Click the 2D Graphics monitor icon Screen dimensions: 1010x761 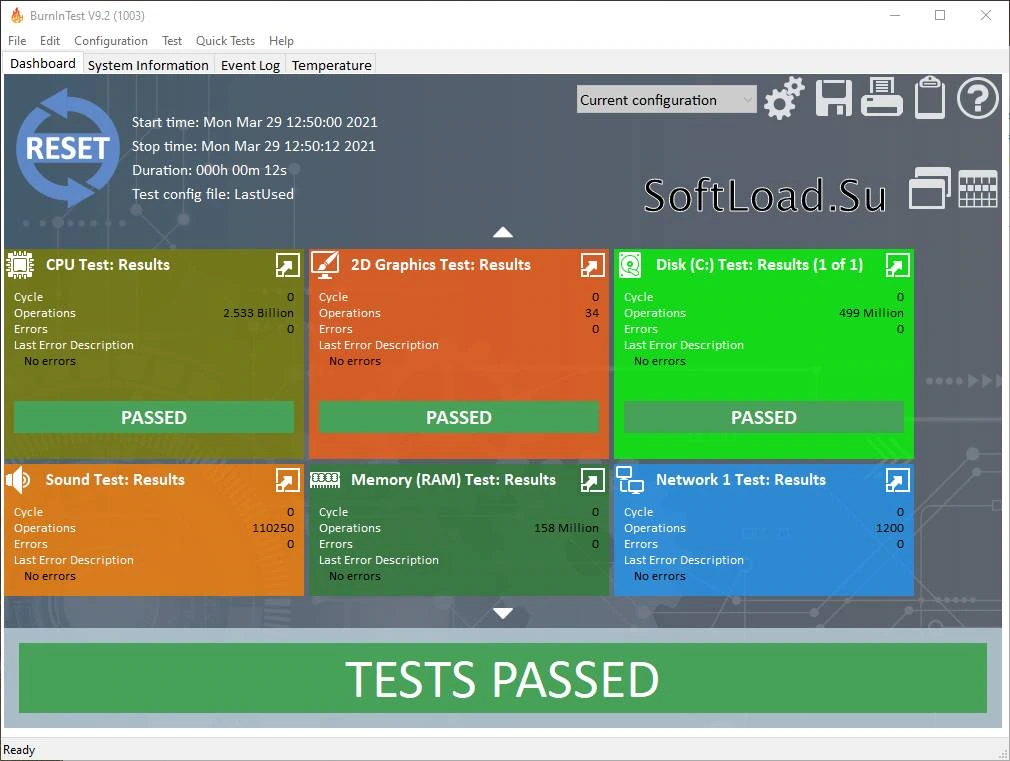tap(325, 265)
